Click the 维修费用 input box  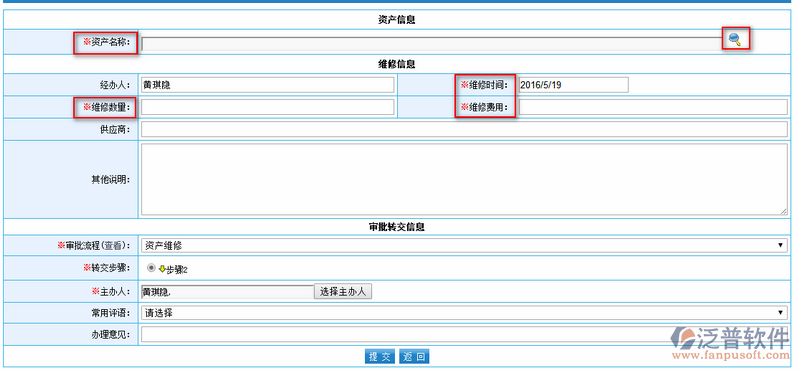coord(653,107)
